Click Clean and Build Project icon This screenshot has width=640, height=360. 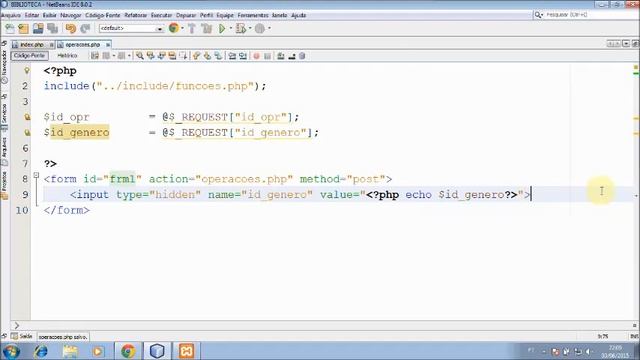click(207, 29)
